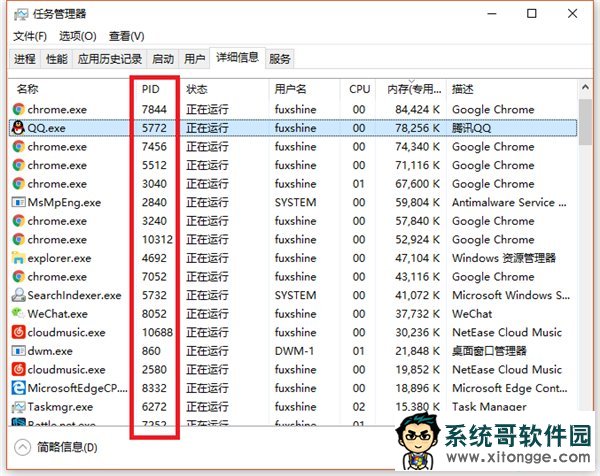Click the Chrome icon for PID 3240
The width and height of the screenshot is (600, 476).
pyautogui.click(x=18, y=221)
